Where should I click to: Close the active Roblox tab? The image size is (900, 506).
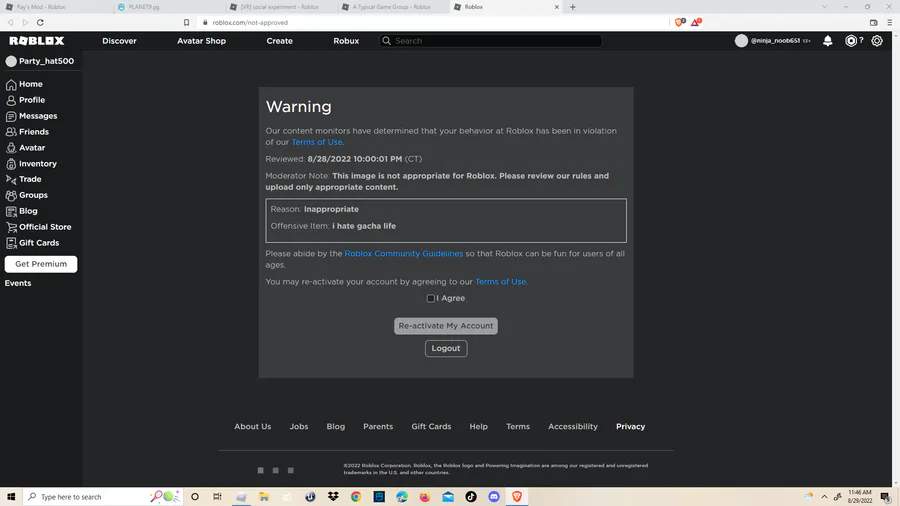pyautogui.click(x=556, y=7)
